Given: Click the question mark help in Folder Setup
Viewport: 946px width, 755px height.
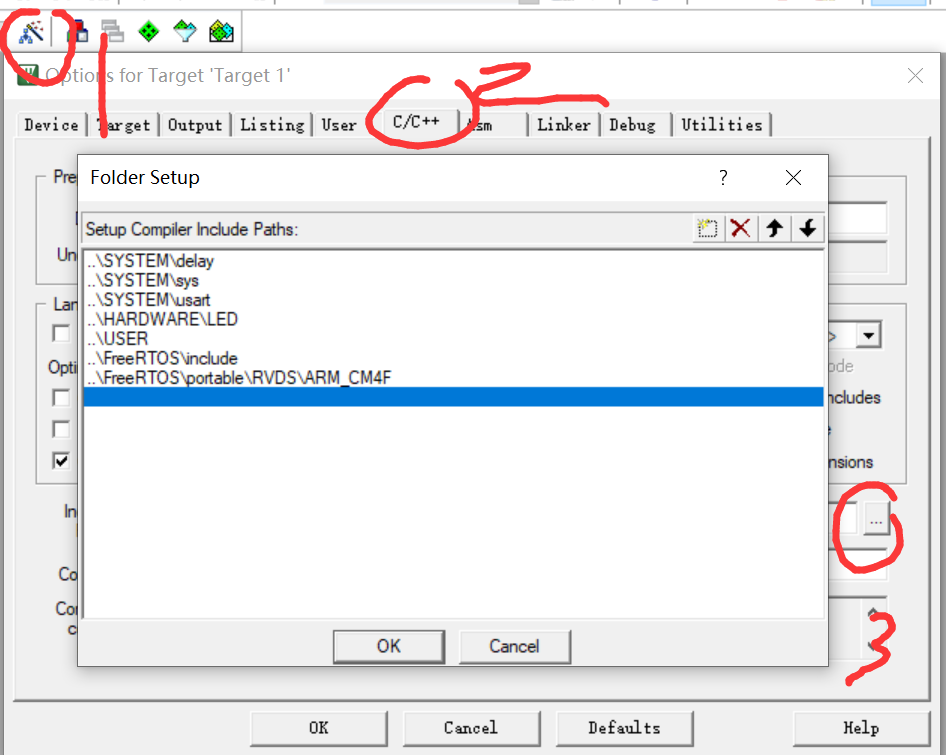Looking at the screenshot, I should pos(723,177).
